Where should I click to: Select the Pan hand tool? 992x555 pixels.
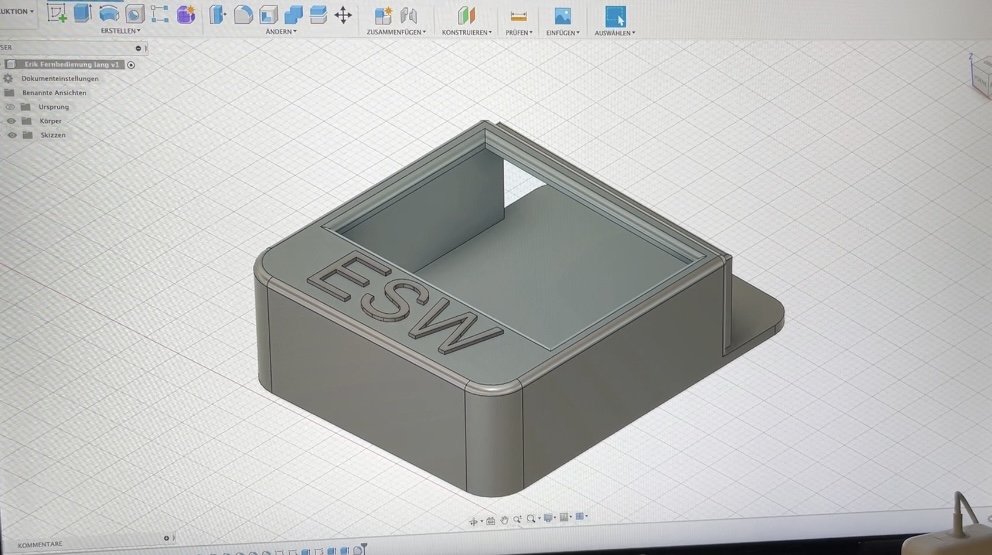coord(504,520)
